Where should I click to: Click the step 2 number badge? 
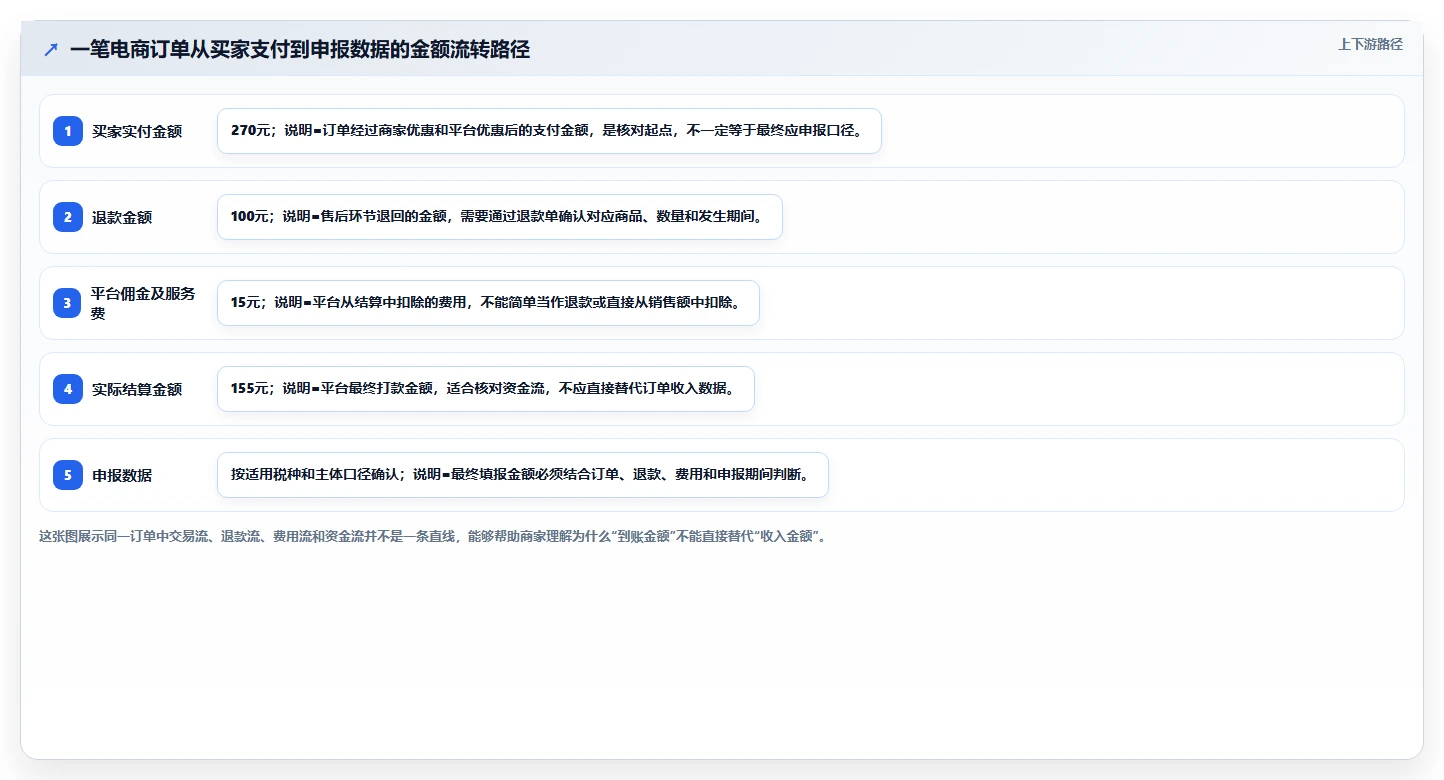[x=68, y=217]
